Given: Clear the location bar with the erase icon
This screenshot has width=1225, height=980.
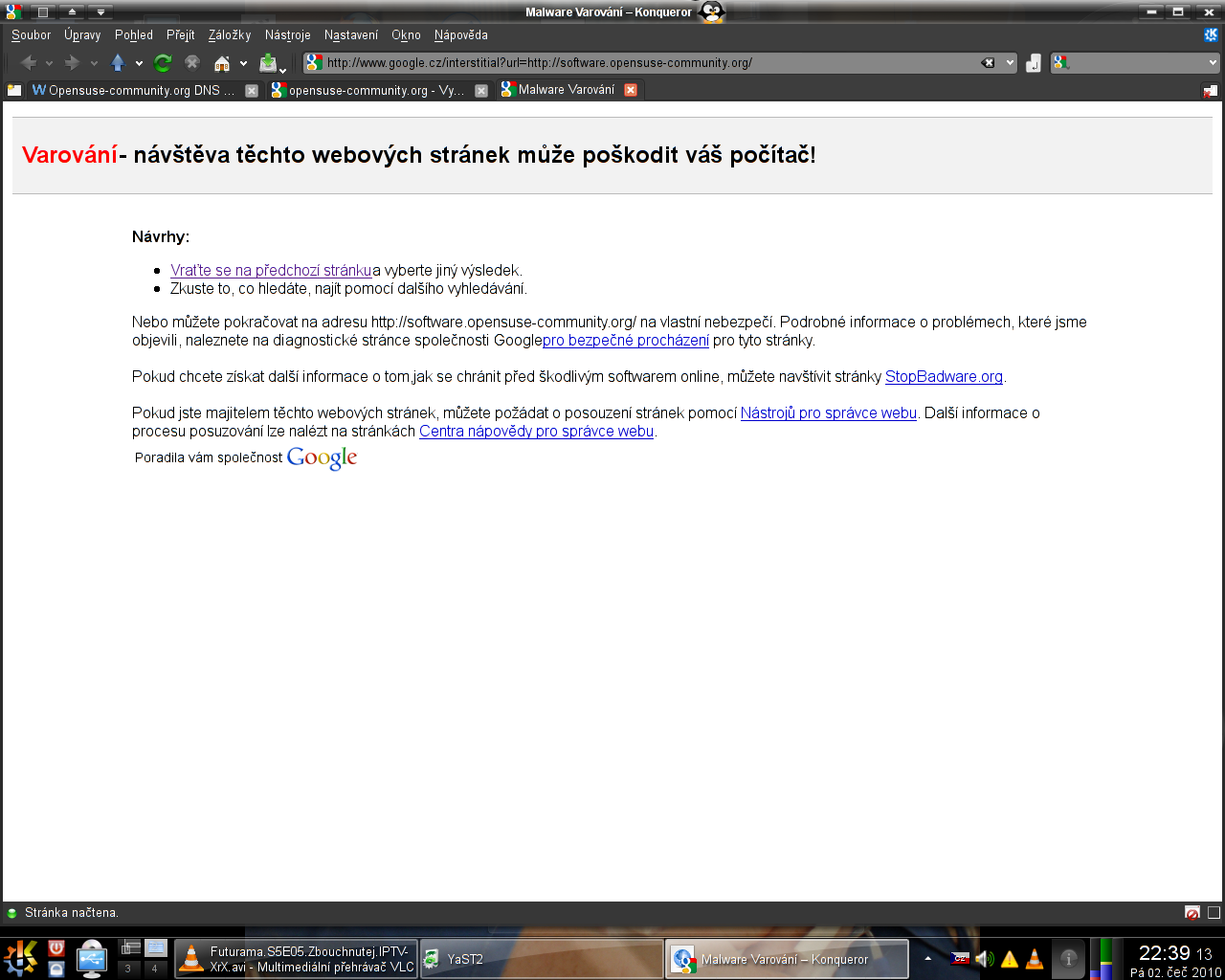Looking at the screenshot, I should 988,63.
